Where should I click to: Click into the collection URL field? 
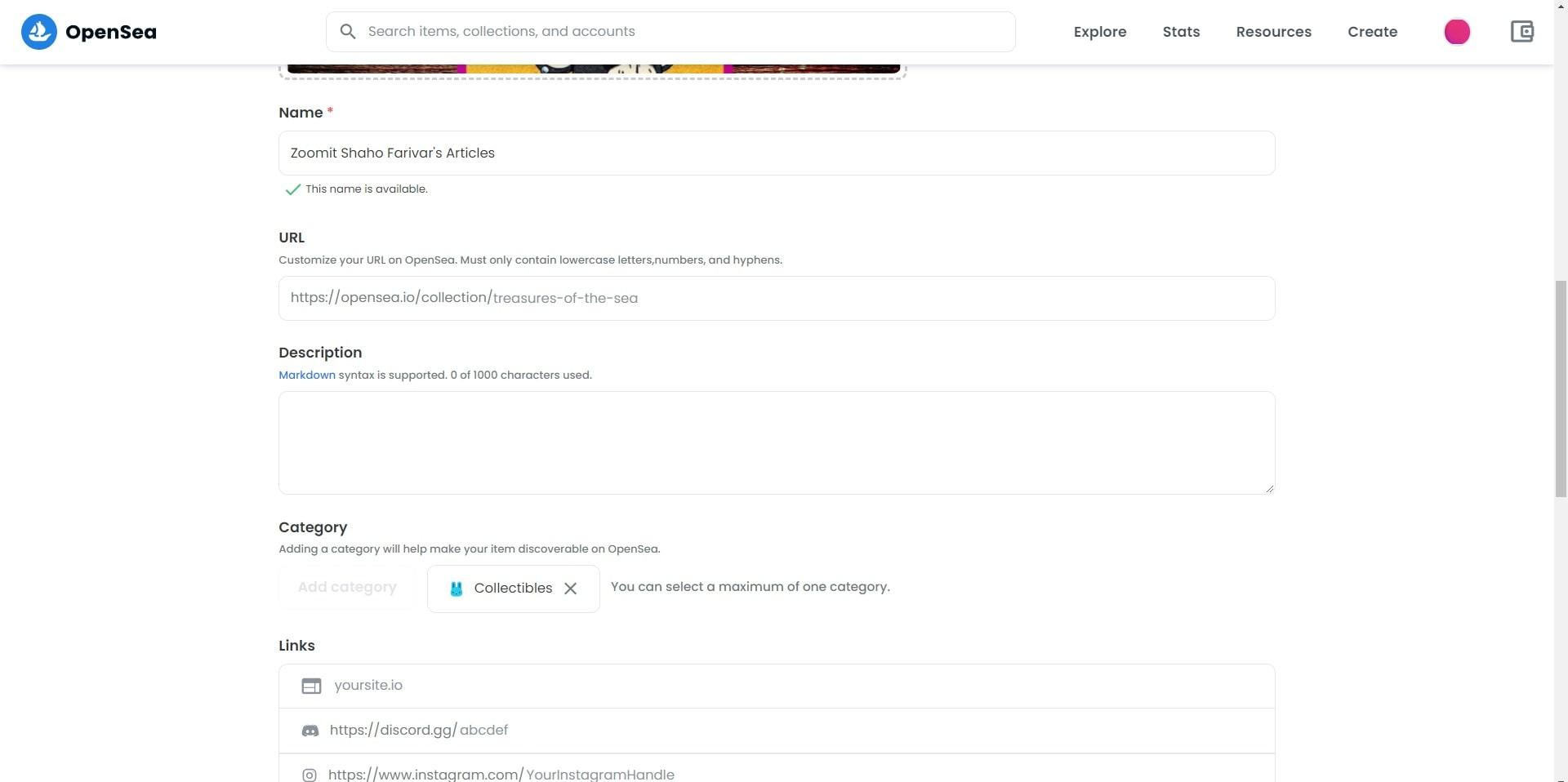tap(777, 299)
